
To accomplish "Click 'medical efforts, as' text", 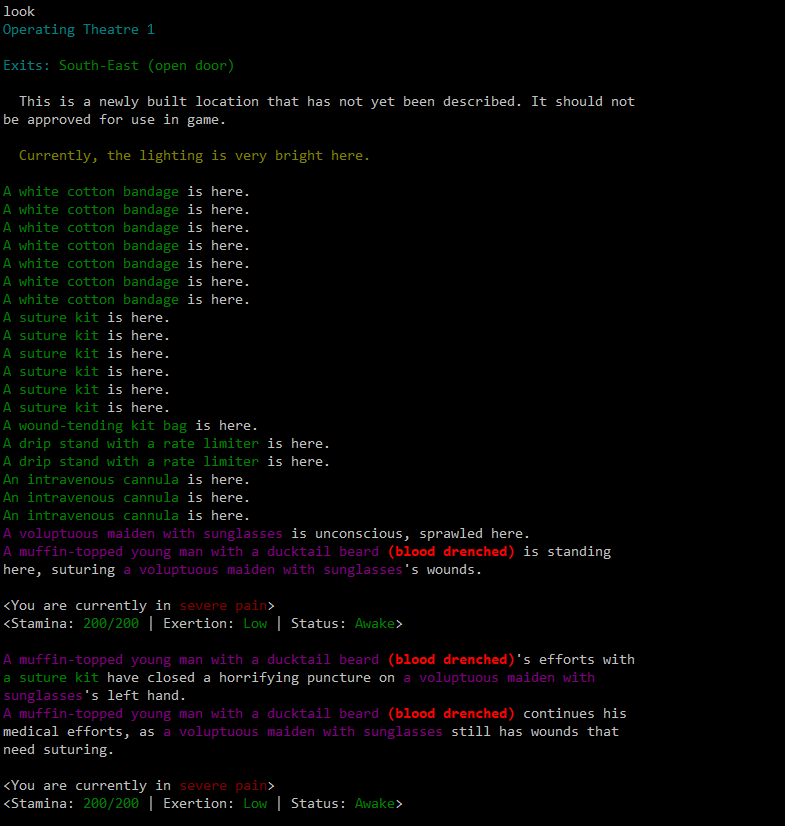I will 78,732.
